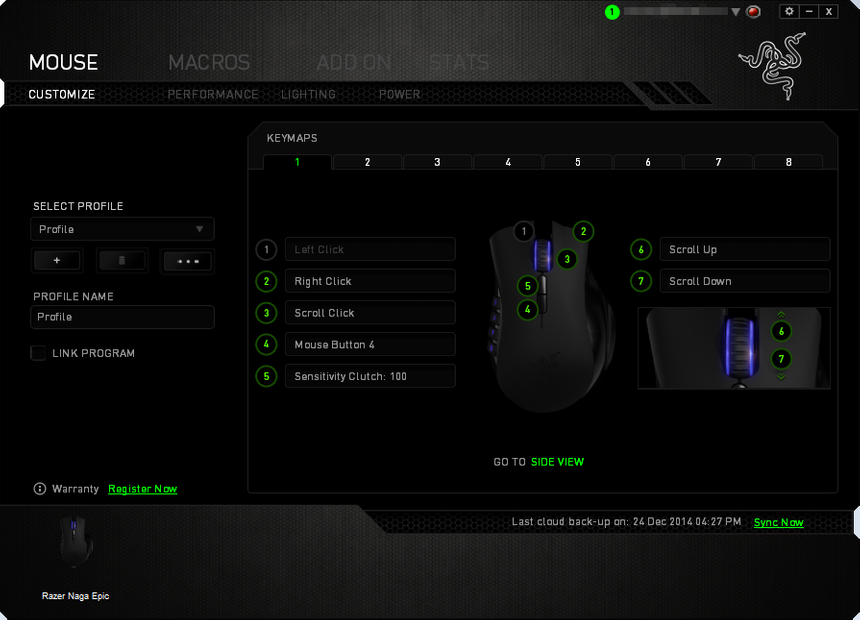This screenshot has height=620, width=860.
Task: Click the green notification badge in the account bar
Action: 612,12
